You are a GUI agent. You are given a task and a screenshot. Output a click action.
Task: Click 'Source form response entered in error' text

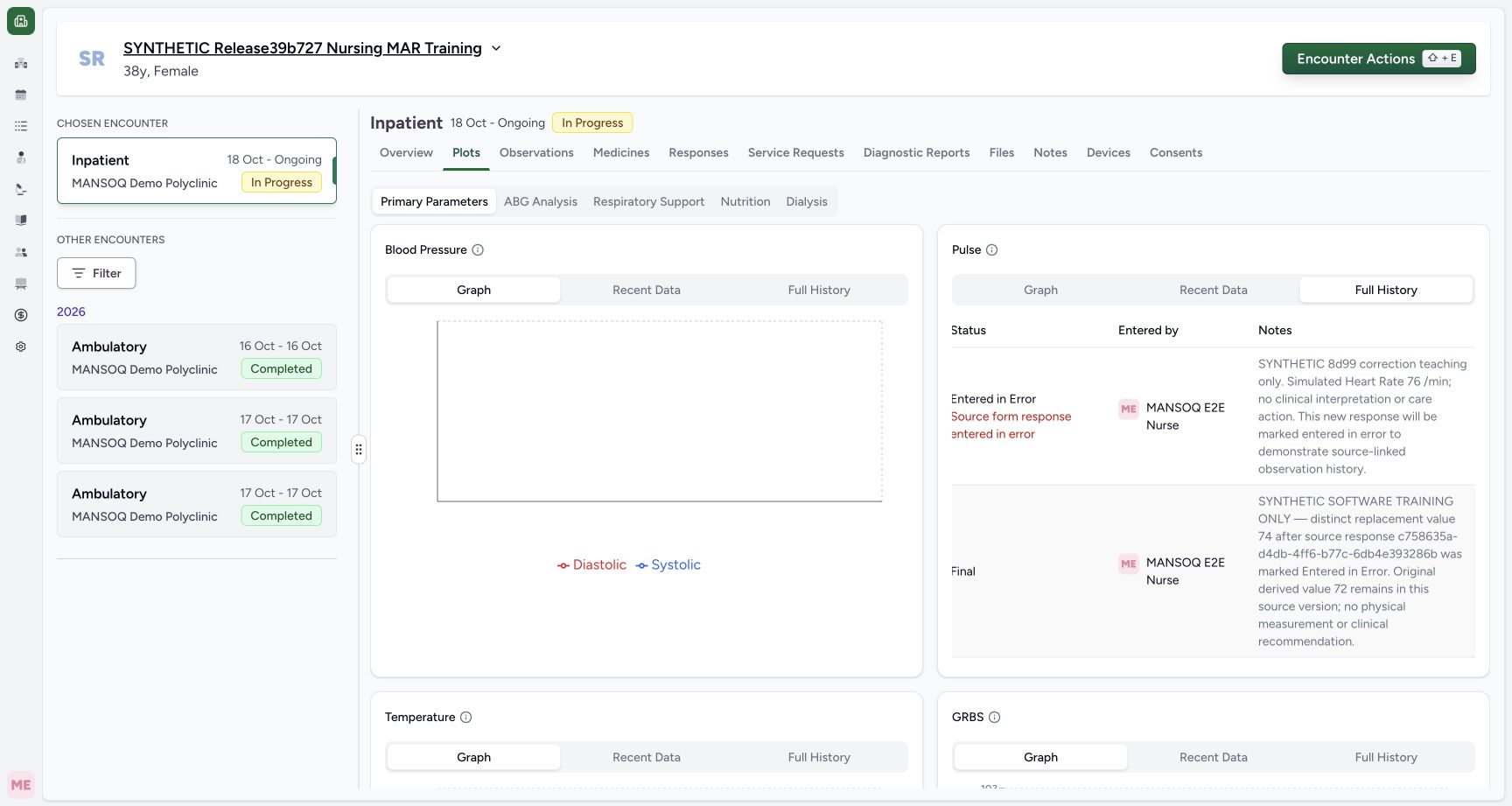click(x=1011, y=425)
